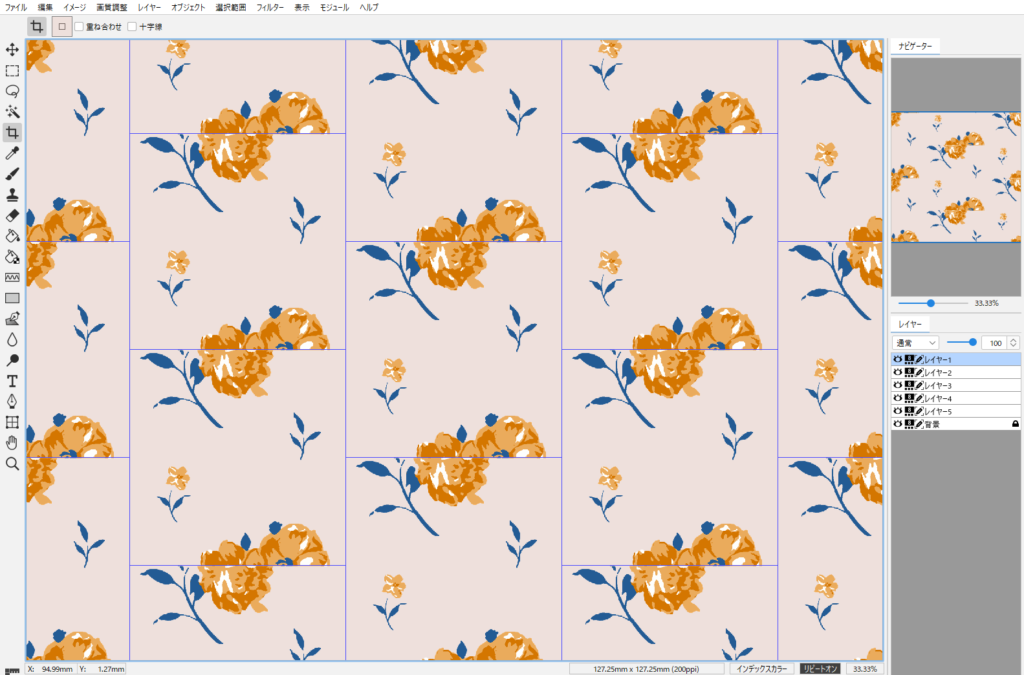Select the Brush tool
This screenshot has height=675, width=1024.
(12, 174)
